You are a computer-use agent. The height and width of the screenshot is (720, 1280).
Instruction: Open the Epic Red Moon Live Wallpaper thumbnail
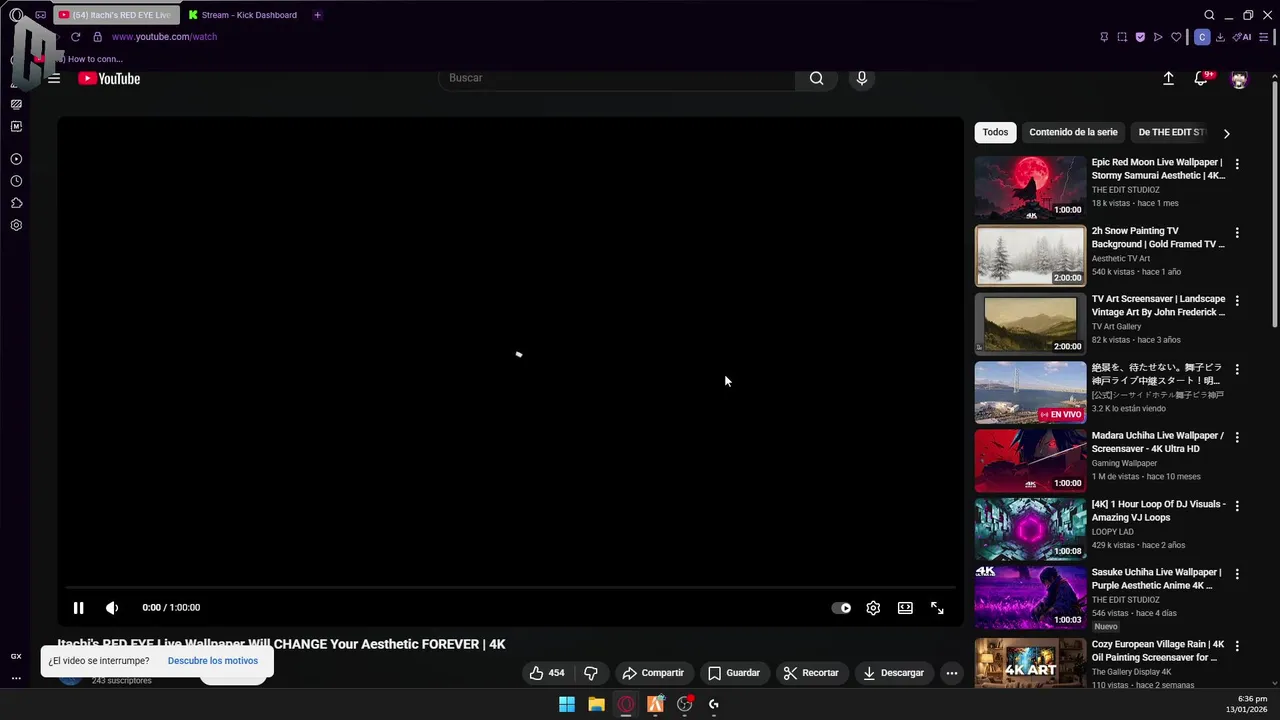pos(1030,187)
